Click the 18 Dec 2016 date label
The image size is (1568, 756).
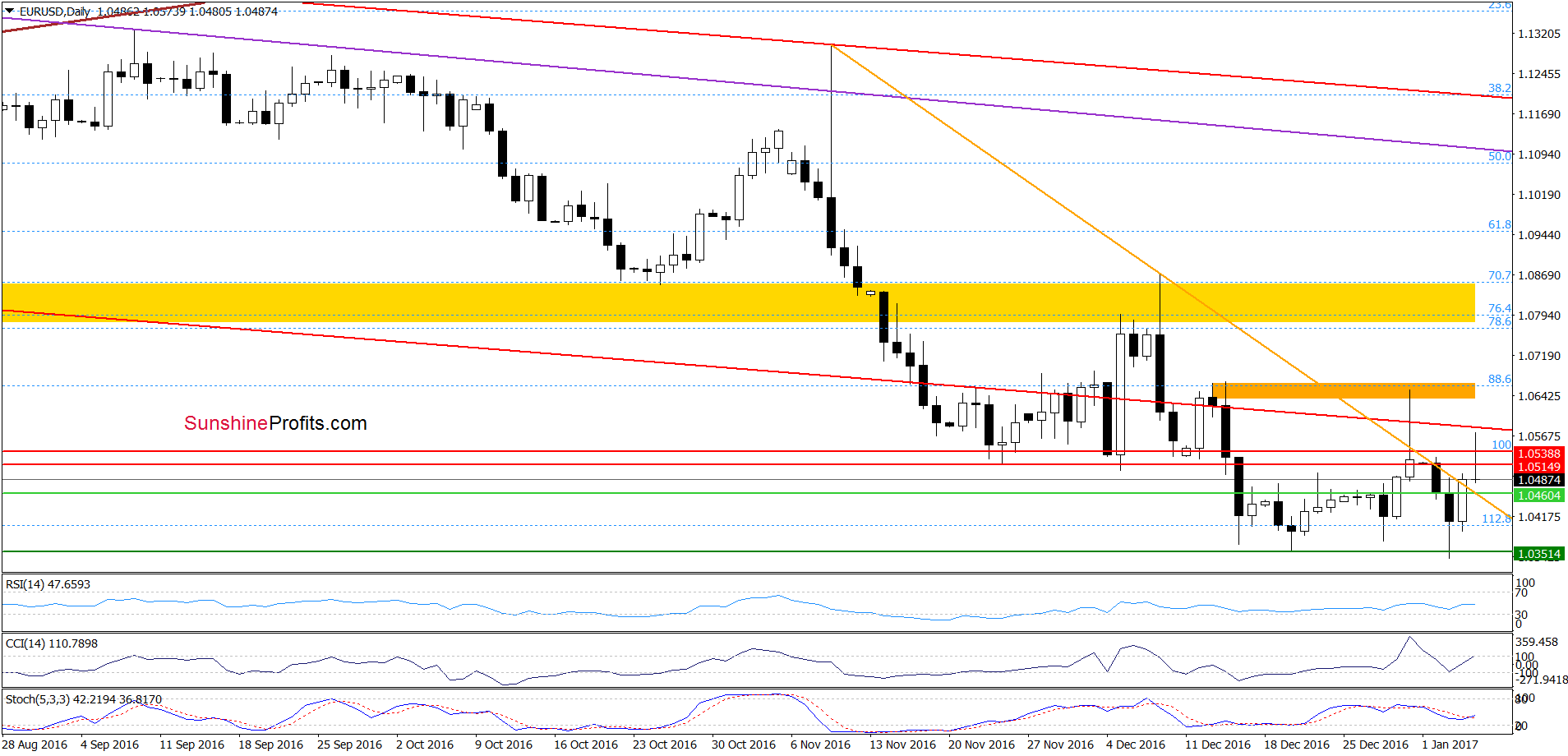click(x=1297, y=744)
